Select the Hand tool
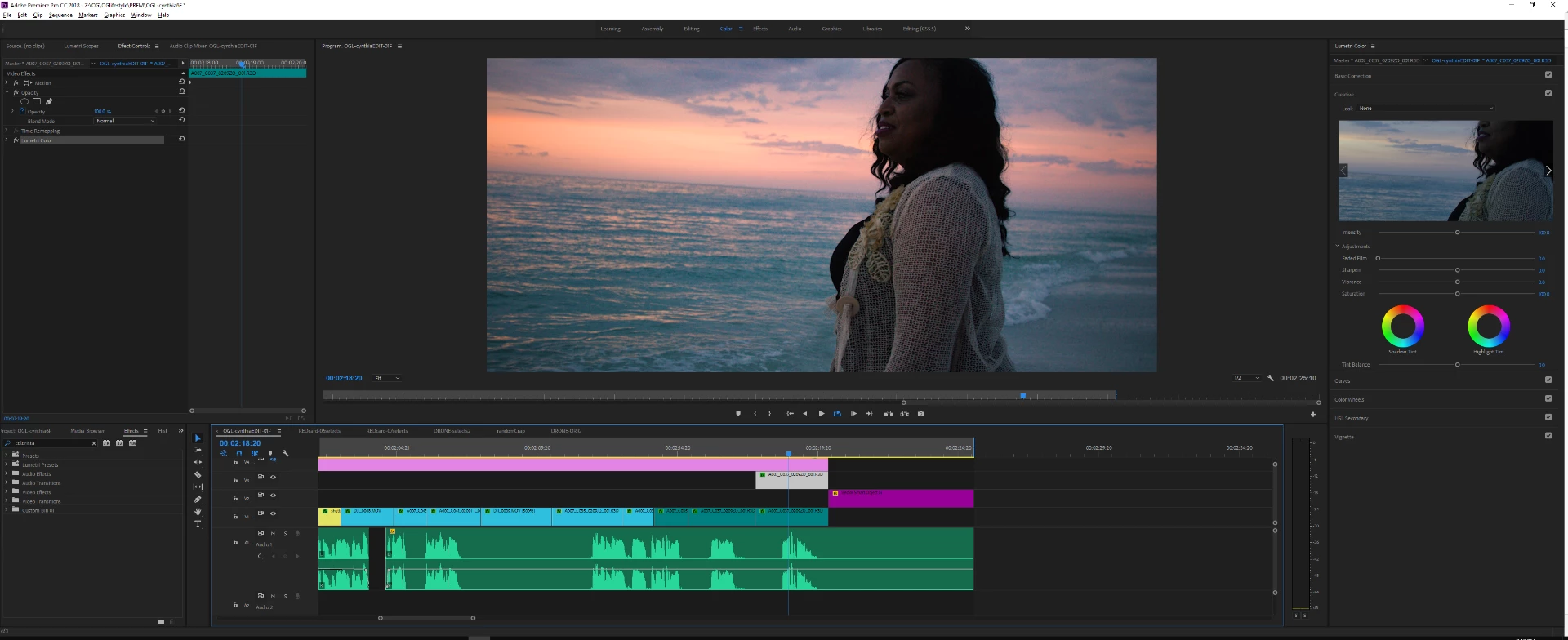 [198, 511]
